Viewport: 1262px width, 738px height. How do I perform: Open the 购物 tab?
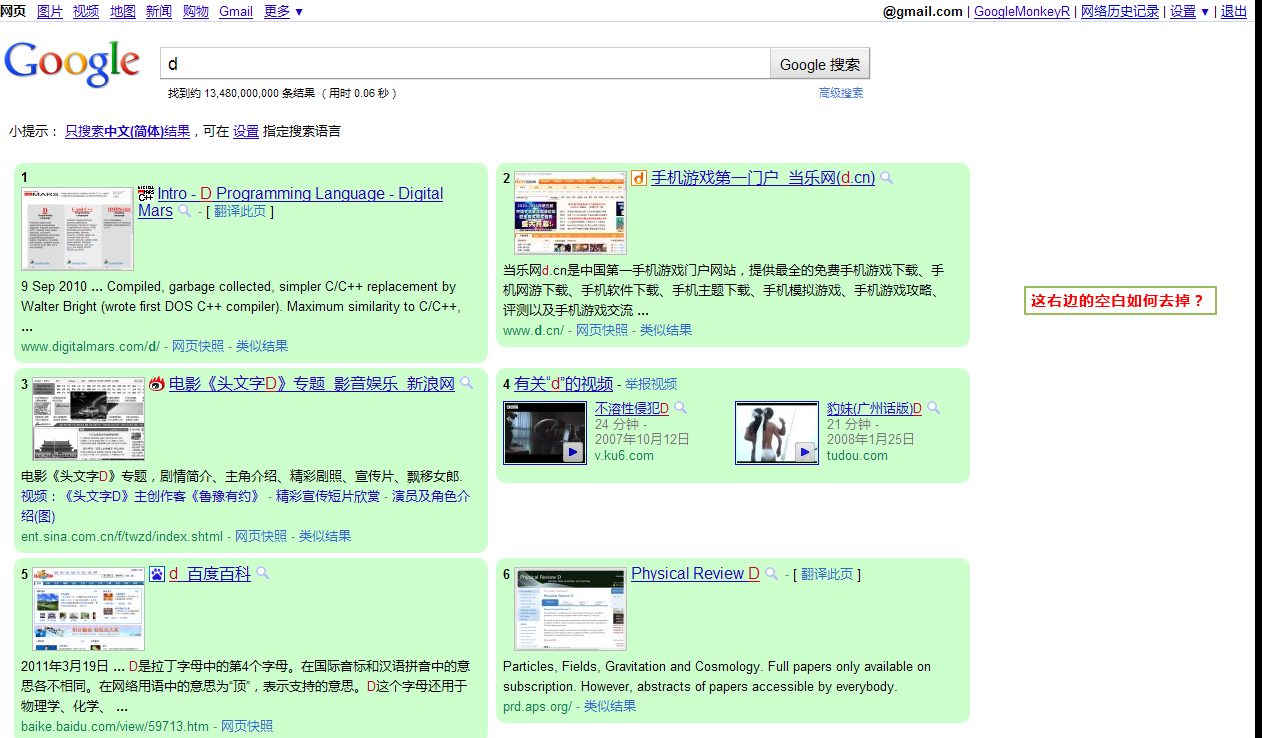pos(196,11)
